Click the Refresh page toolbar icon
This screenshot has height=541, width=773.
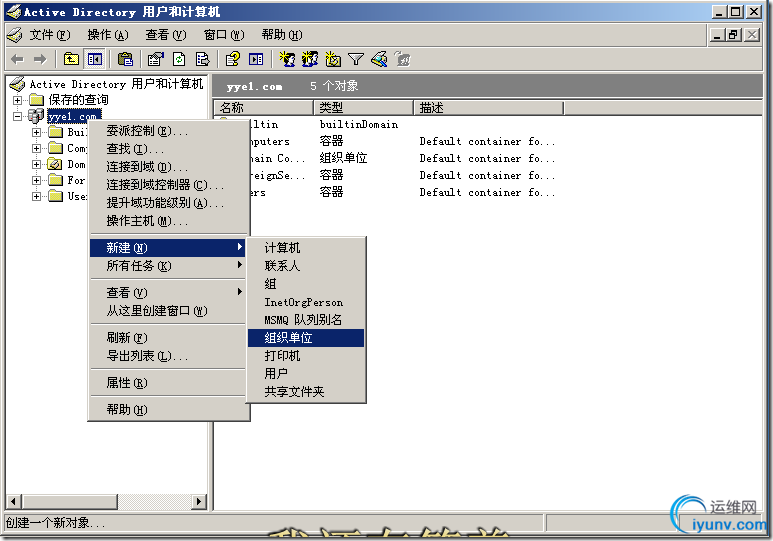[179, 60]
